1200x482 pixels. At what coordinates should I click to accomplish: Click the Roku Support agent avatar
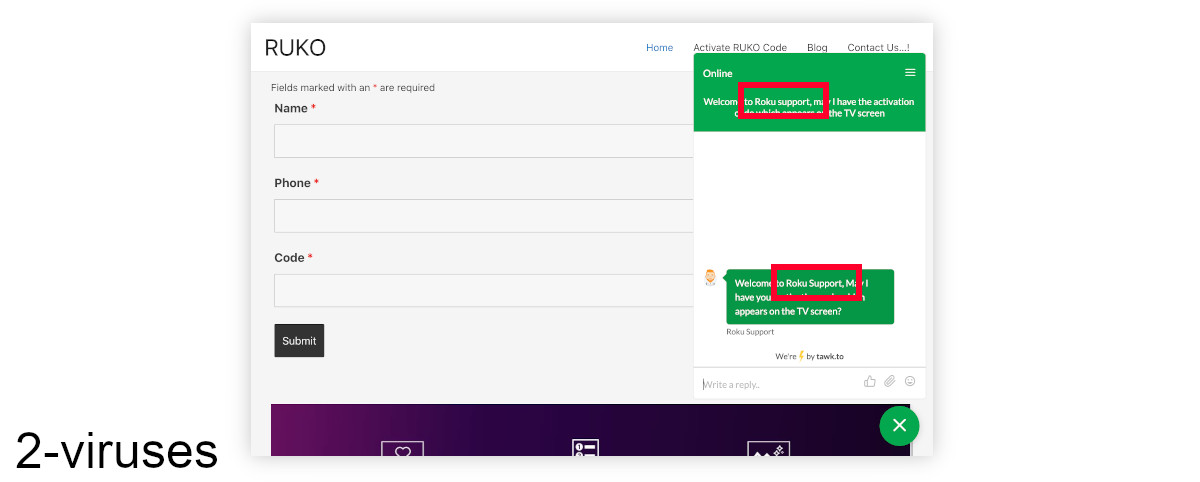[710, 278]
